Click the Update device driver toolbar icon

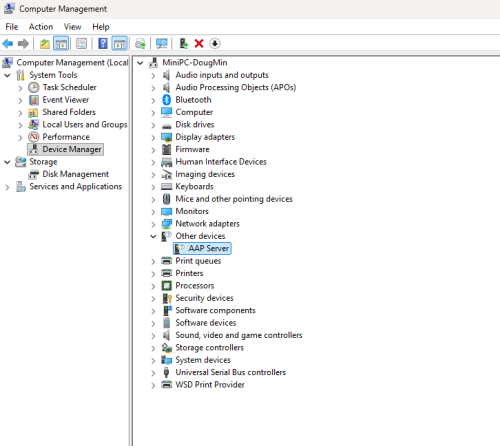[x=140, y=44]
